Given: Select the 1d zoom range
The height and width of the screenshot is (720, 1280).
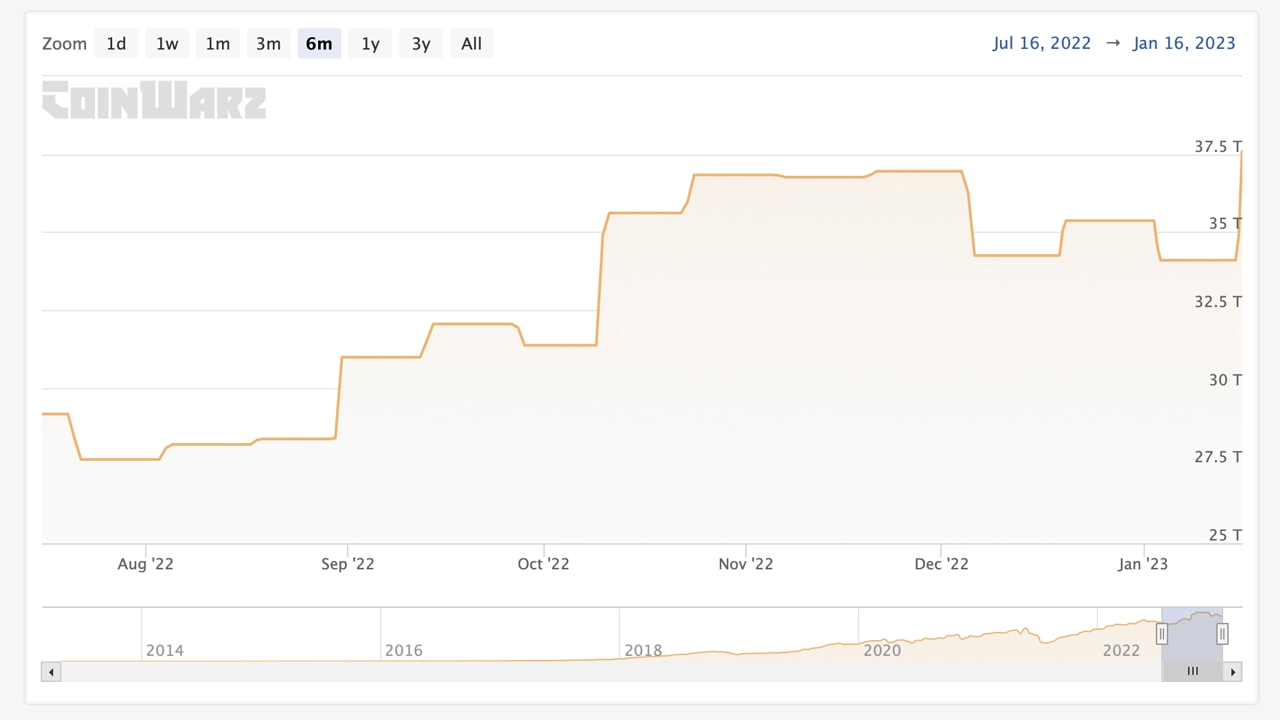Looking at the screenshot, I should (116, 43).
